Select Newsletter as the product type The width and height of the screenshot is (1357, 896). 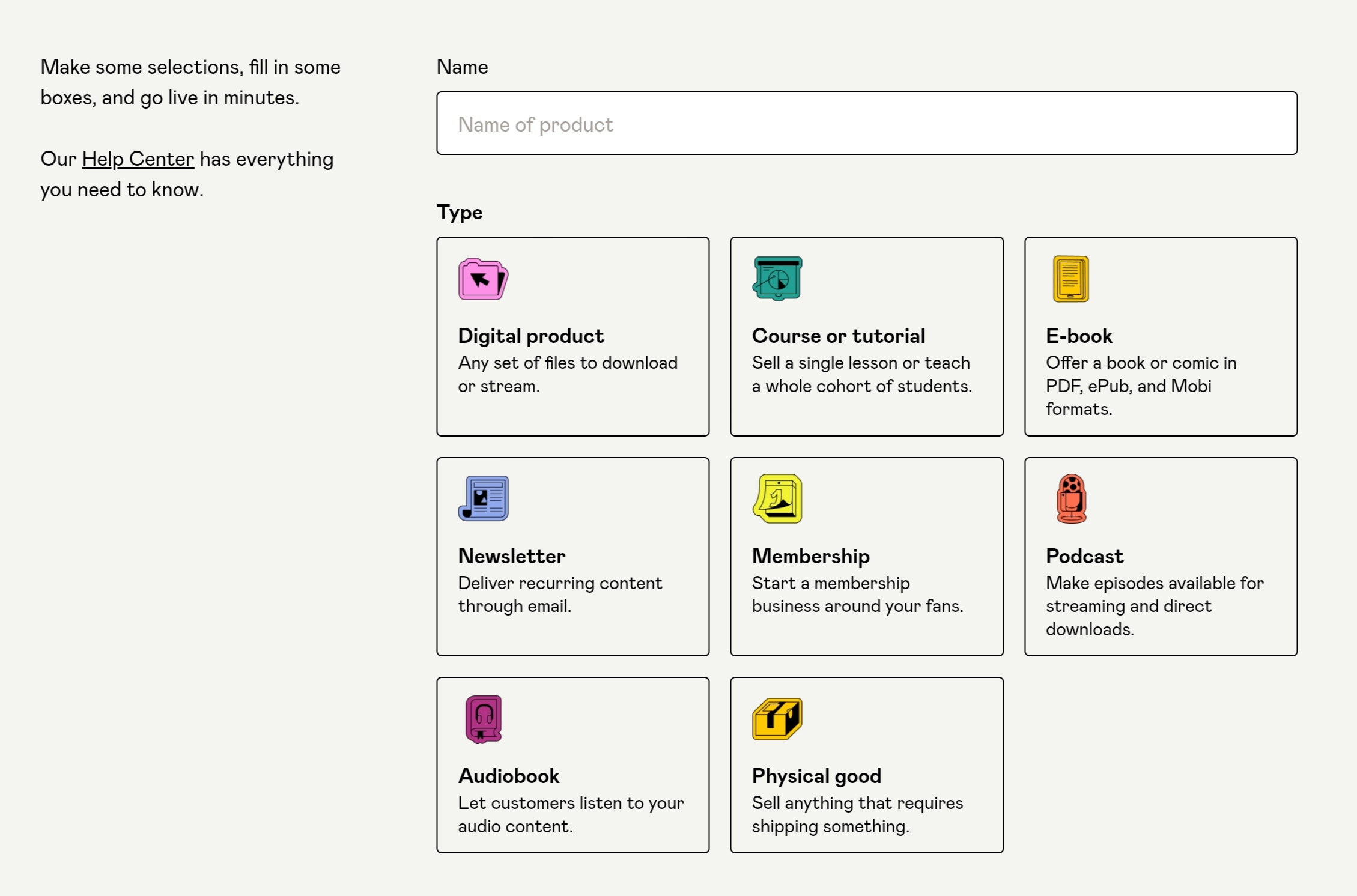(x=511, y=556)
